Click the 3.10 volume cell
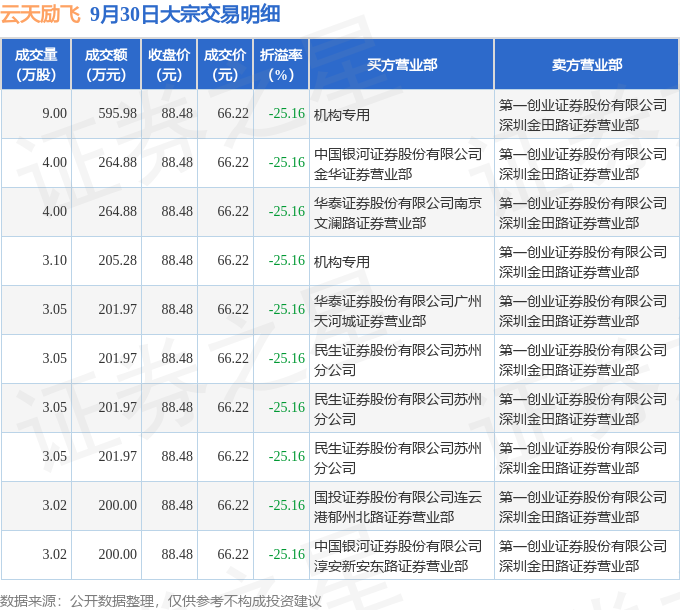 click(x=55, y=261)
